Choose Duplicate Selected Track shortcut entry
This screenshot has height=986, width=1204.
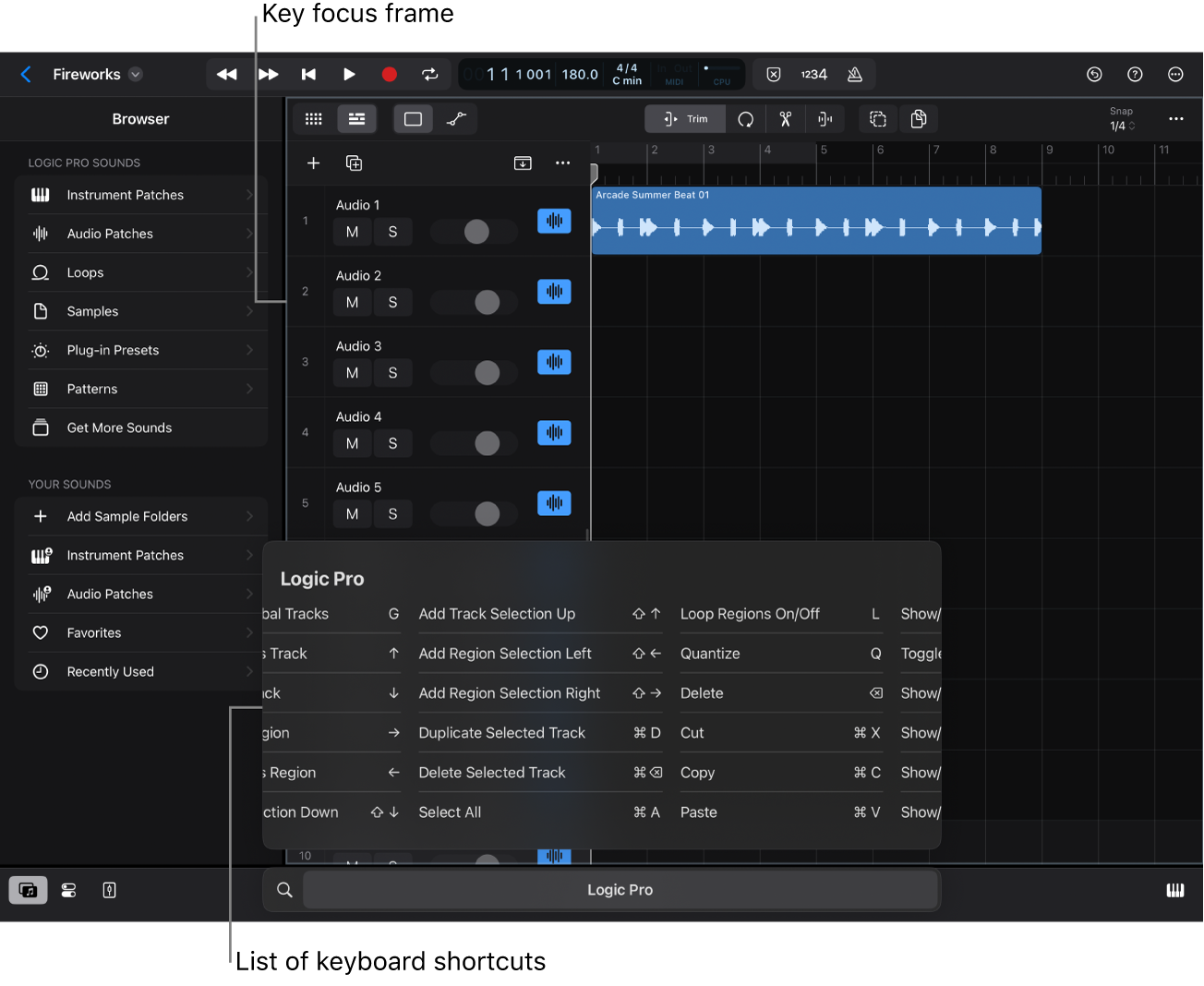[540, 733]
